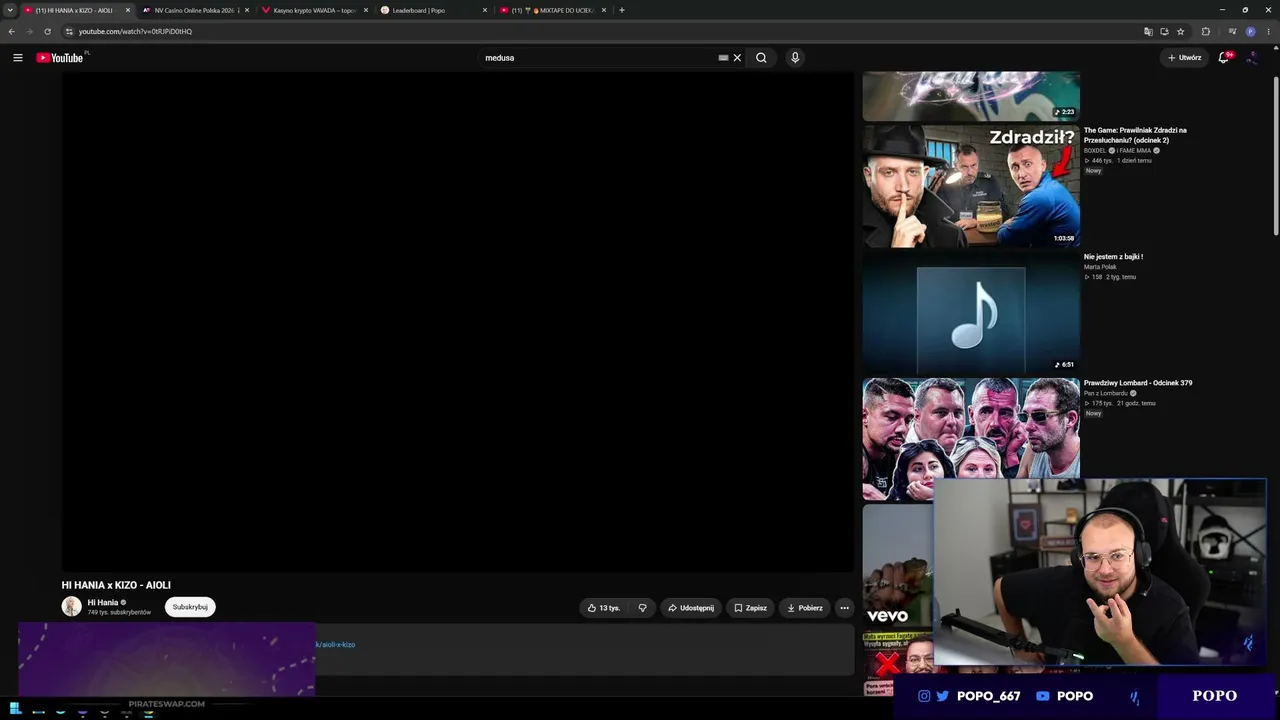Open the YouTube guide hamburger menu
Viewport: 1280px width, 720px height.
click(x=17, y=58)
